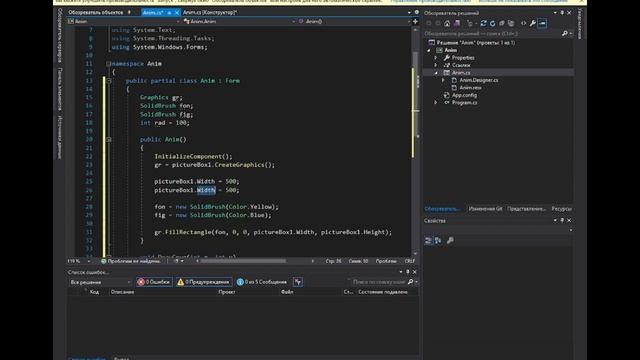Open the Anim.Anim type navigation dropdown
Viewport: 640px width, 360px height.
click(293, 21)
